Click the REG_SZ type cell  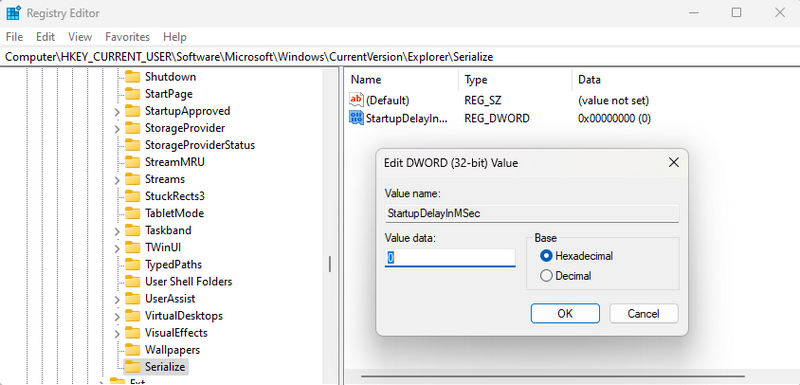[483, 100]
